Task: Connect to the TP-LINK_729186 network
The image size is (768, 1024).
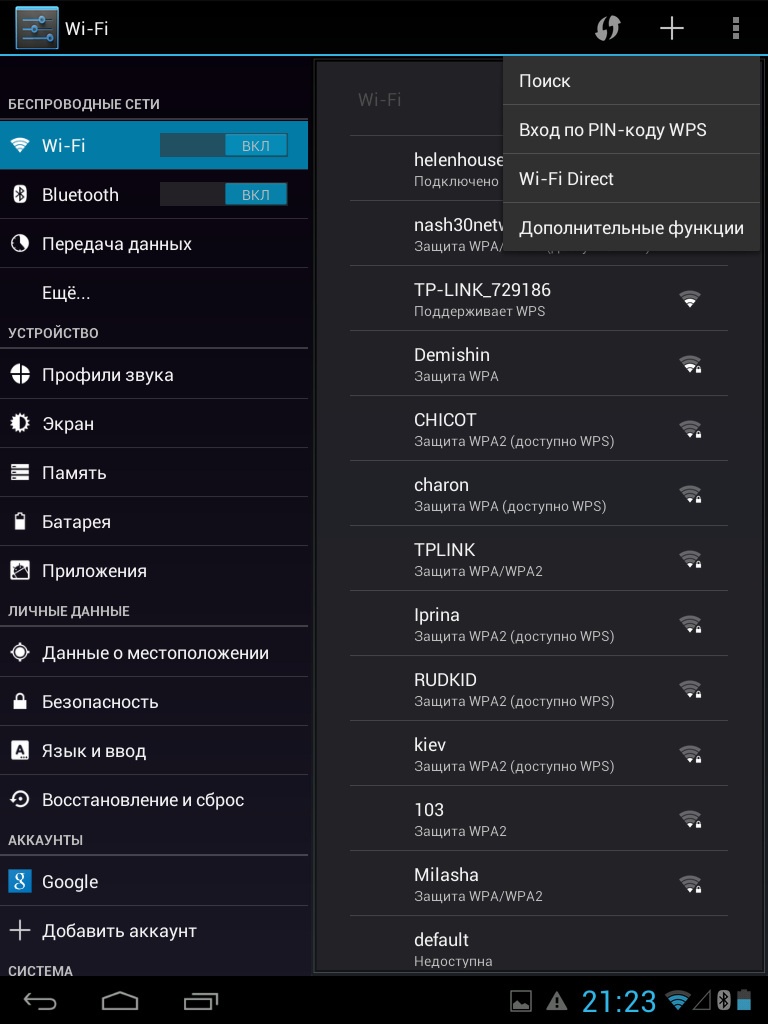Action: [538, 298]
